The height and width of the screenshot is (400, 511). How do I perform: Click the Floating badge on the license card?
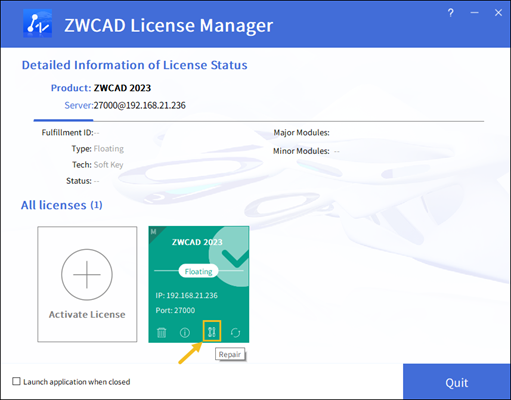pos(198,271)
